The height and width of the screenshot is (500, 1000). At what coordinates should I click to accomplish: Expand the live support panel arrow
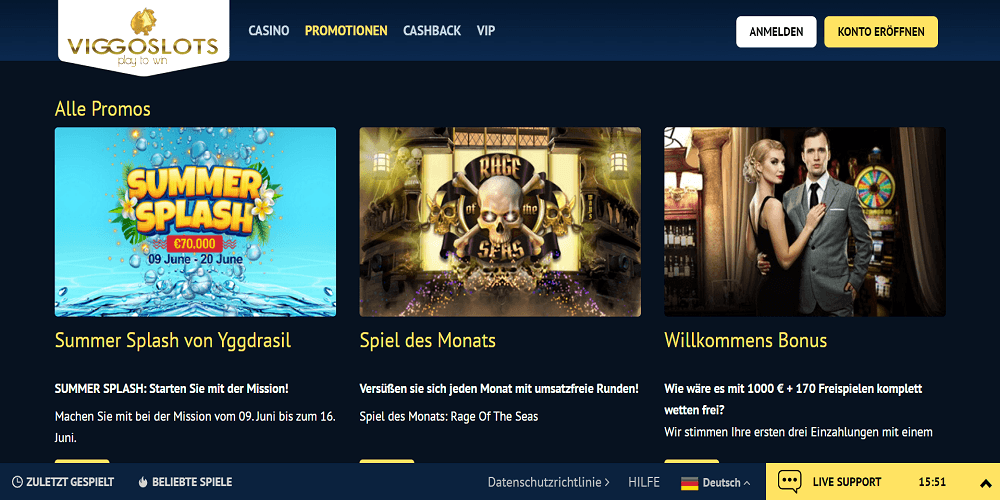[x=985, y=483]
